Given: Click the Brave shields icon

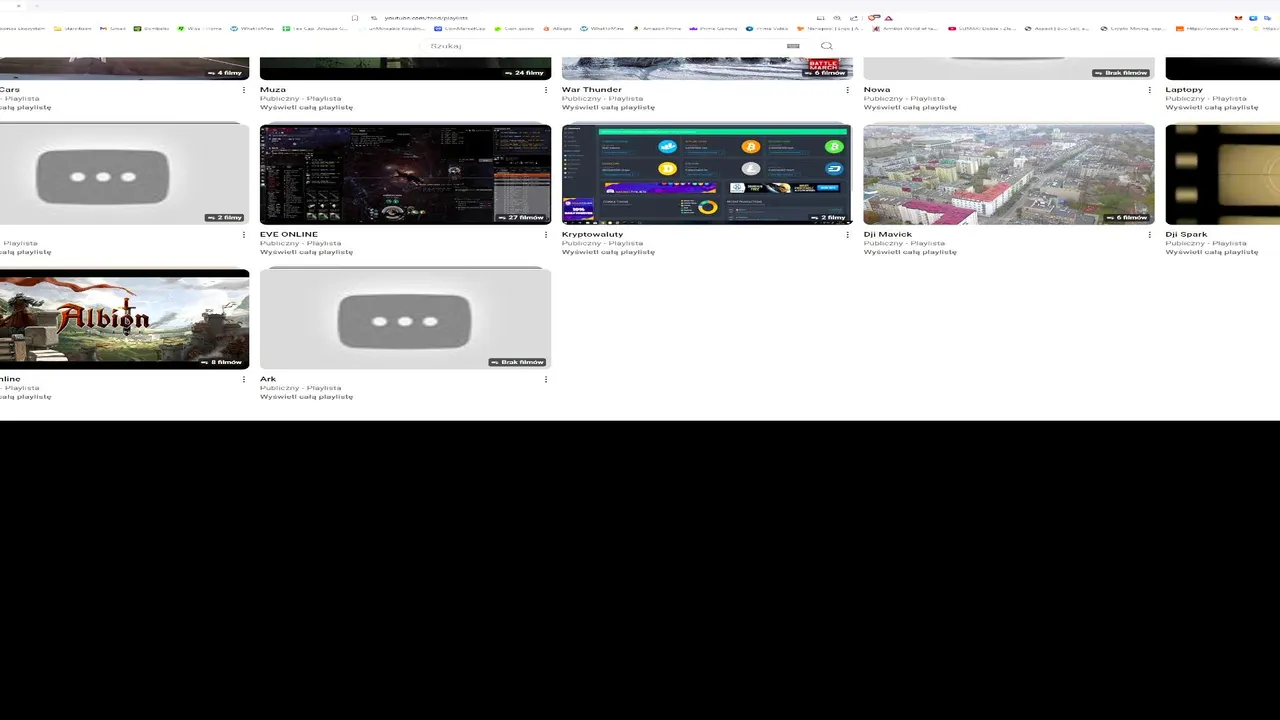Looking at the screenshot, I should (874, 18).
